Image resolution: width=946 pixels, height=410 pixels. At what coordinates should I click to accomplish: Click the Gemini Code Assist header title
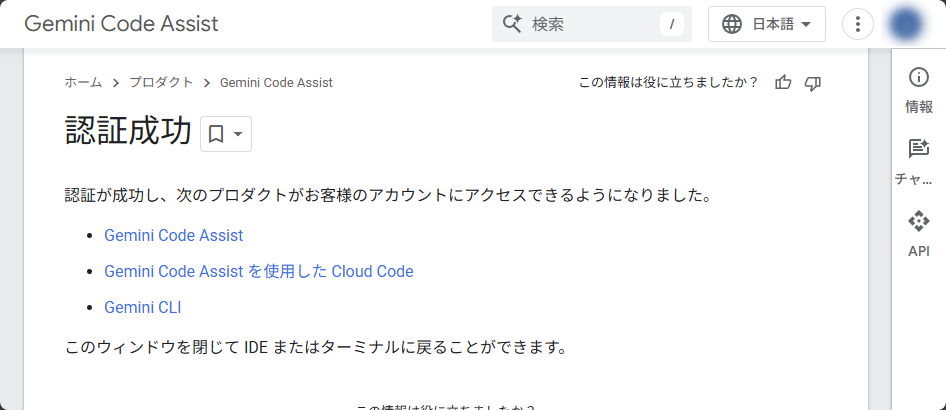121,24
